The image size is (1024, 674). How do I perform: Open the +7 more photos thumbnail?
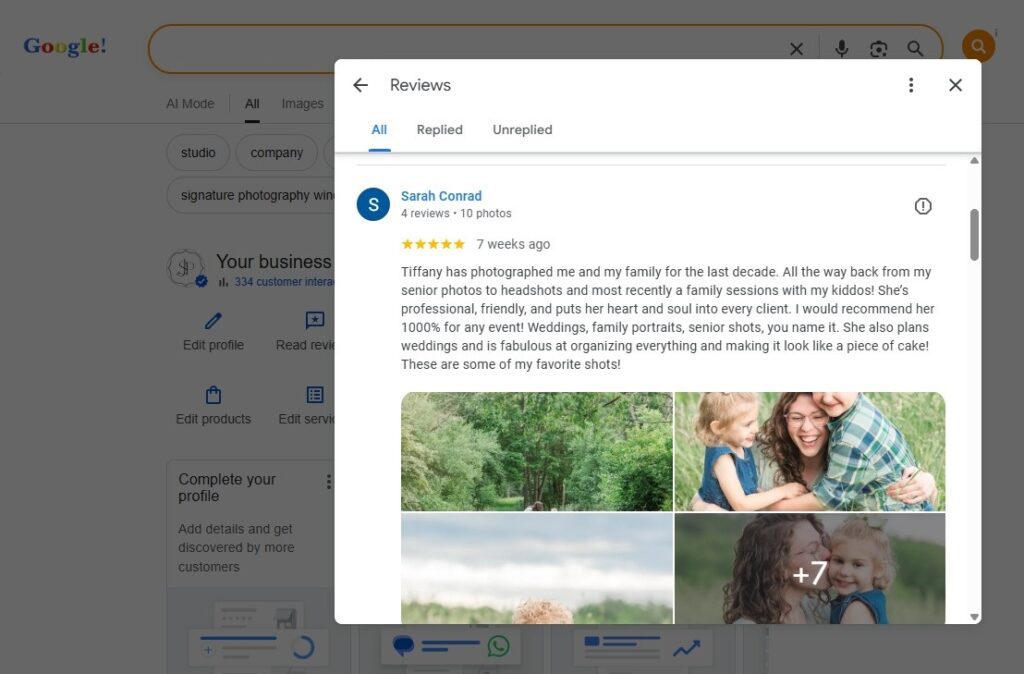click(x=809, y=569)
